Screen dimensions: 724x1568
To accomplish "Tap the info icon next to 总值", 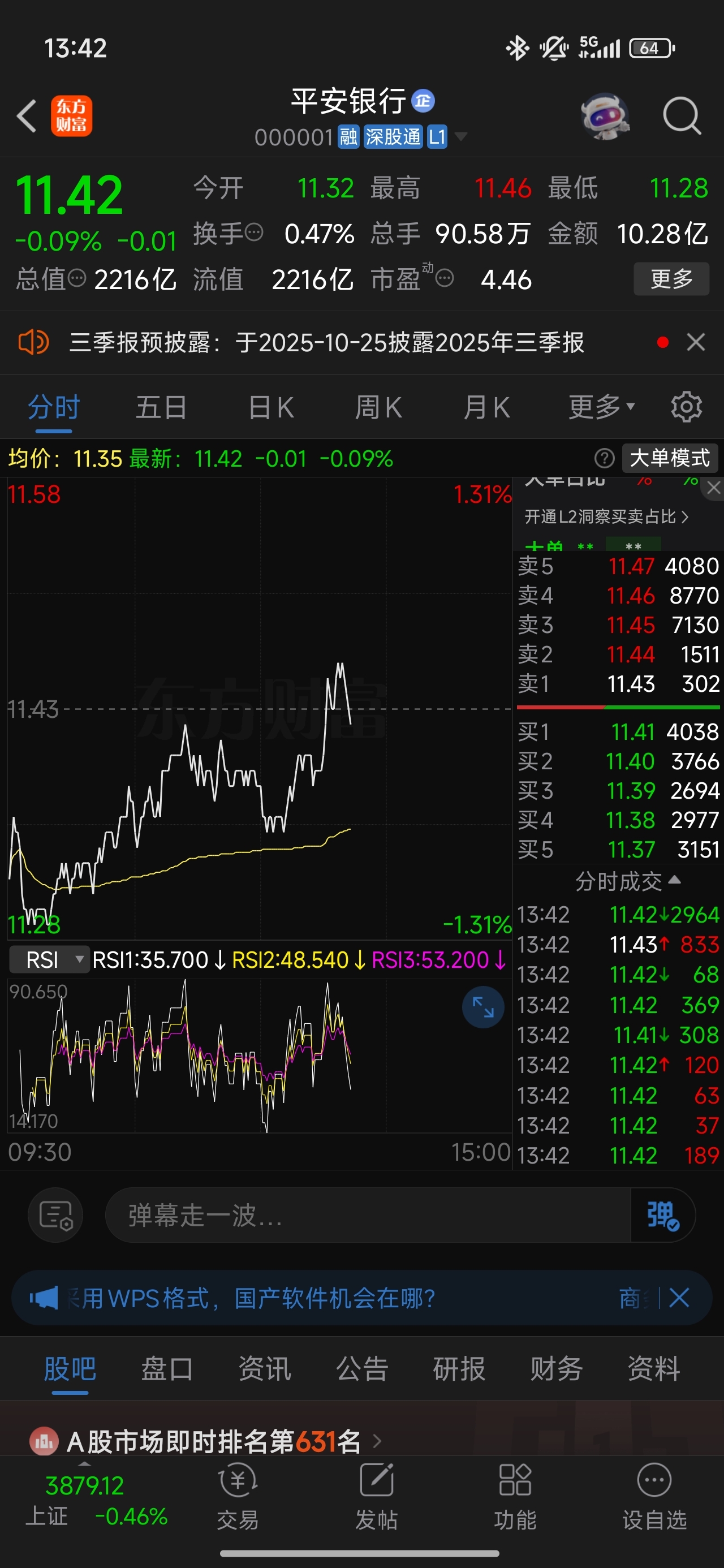I will pyautogui.click(x=77, y=279).
